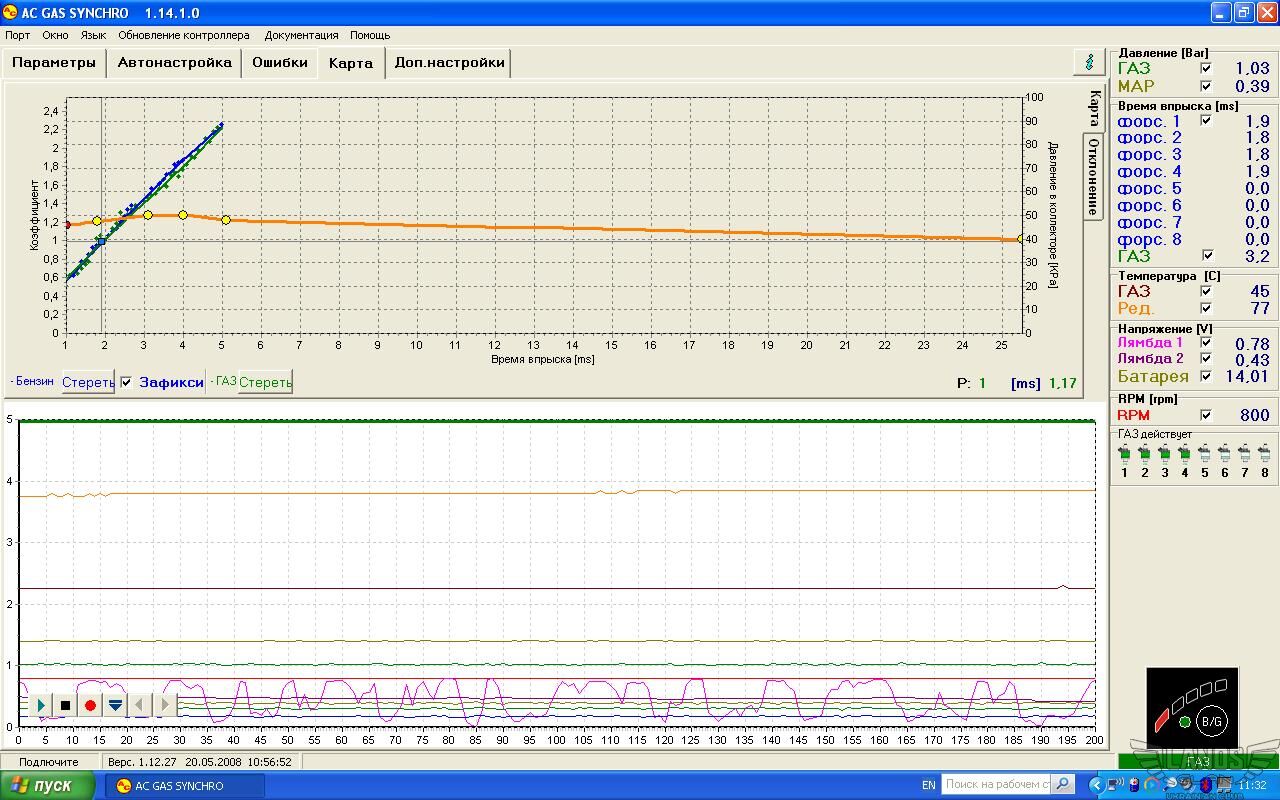
Task: Click the thermometer icon beside the tabs
Action: pos(1088,62)
